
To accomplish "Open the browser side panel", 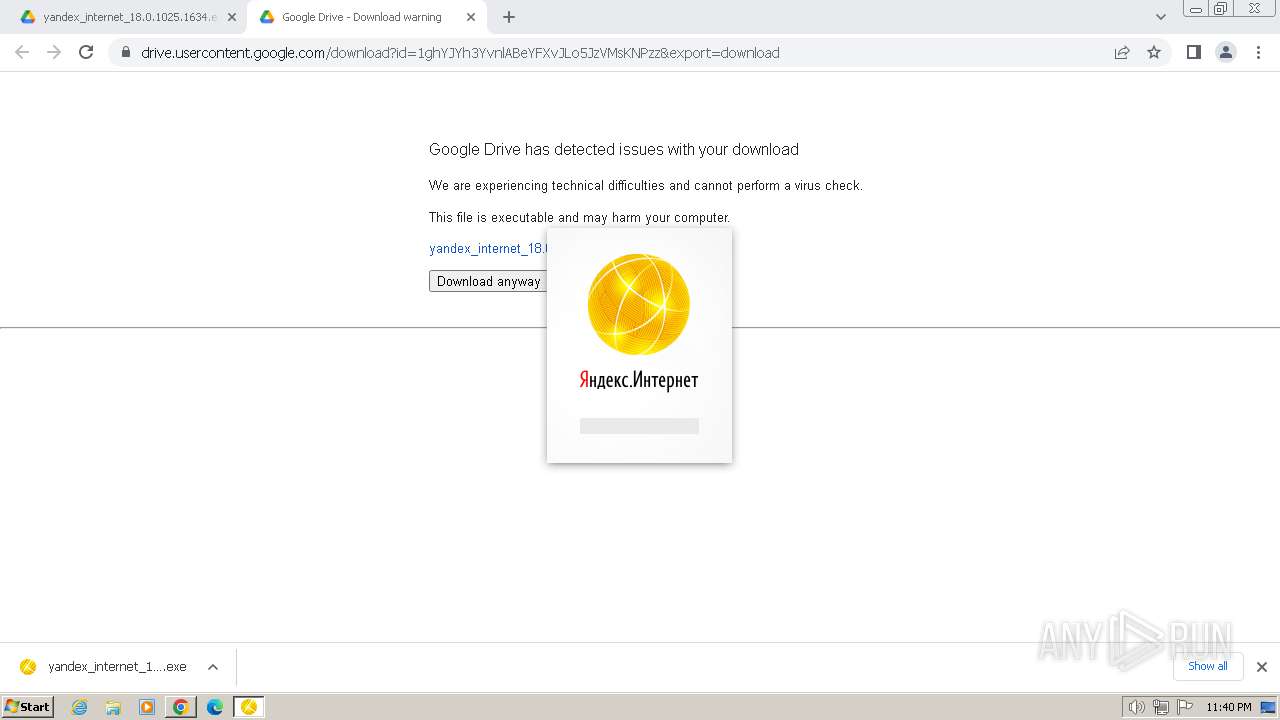I will pyautogui.click(x=1194, y=53).
